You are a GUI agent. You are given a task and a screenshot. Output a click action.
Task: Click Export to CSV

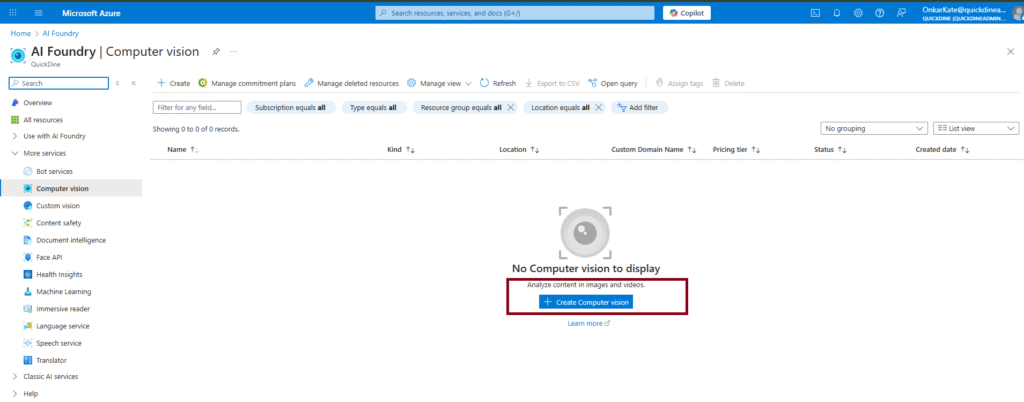click(552, 84)
